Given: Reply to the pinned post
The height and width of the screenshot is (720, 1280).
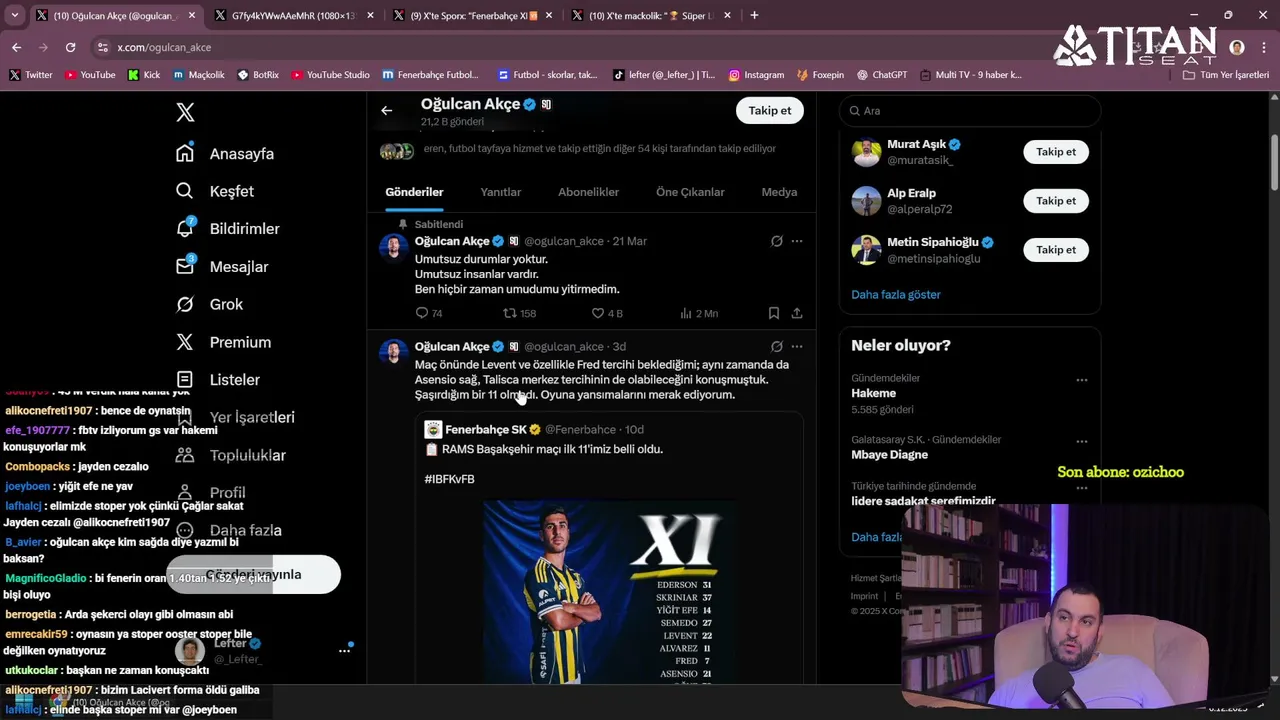Looking at the screenshot, I should pyautogui.click(x=428, y=313).
